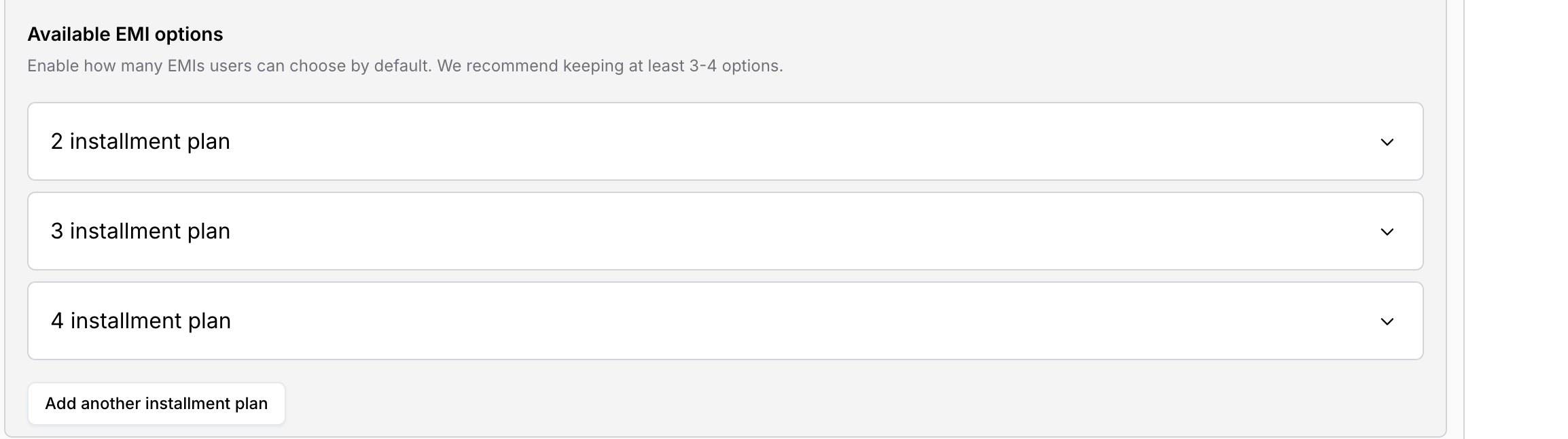
Task: Click Add another installment plan
Action: [156, 403]
